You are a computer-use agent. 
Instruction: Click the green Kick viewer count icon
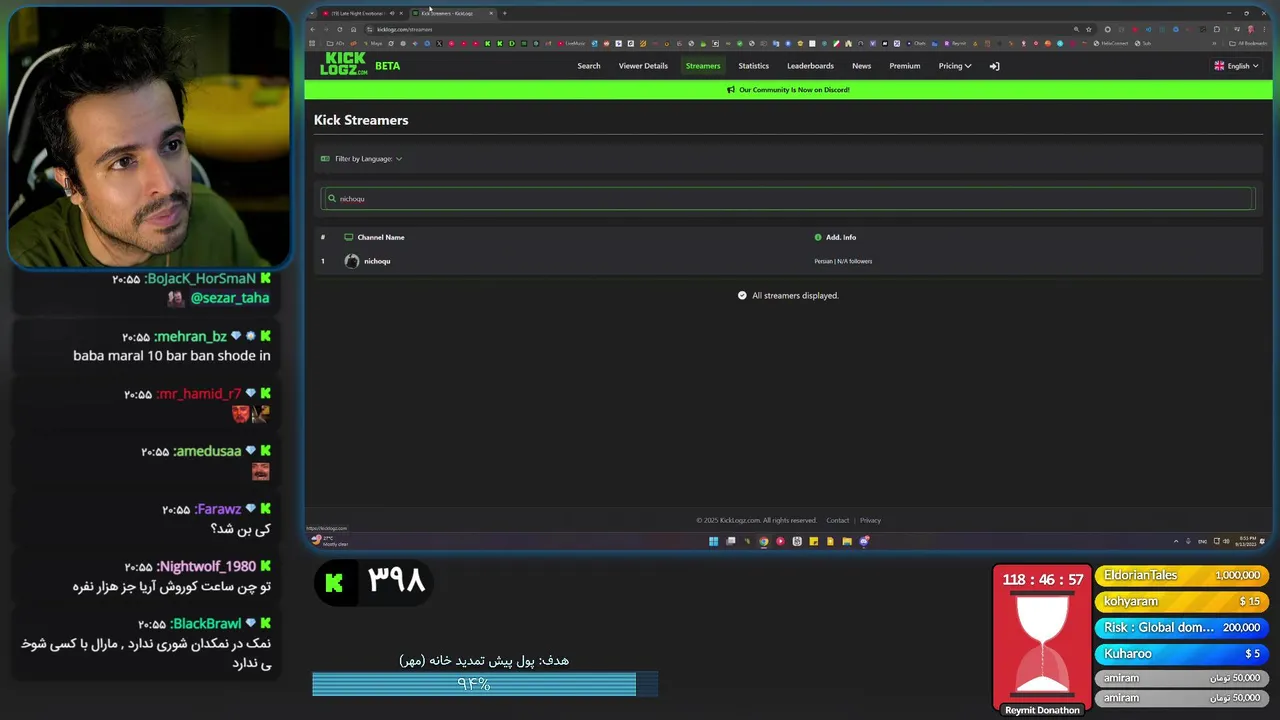click(x=334, y=584)
